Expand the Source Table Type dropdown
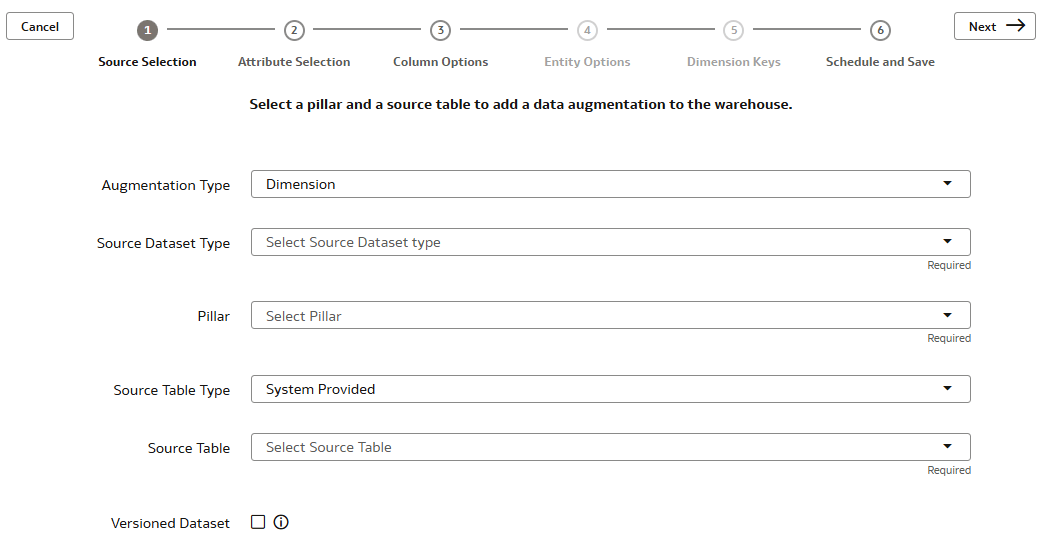 click(x=610, y=389)
